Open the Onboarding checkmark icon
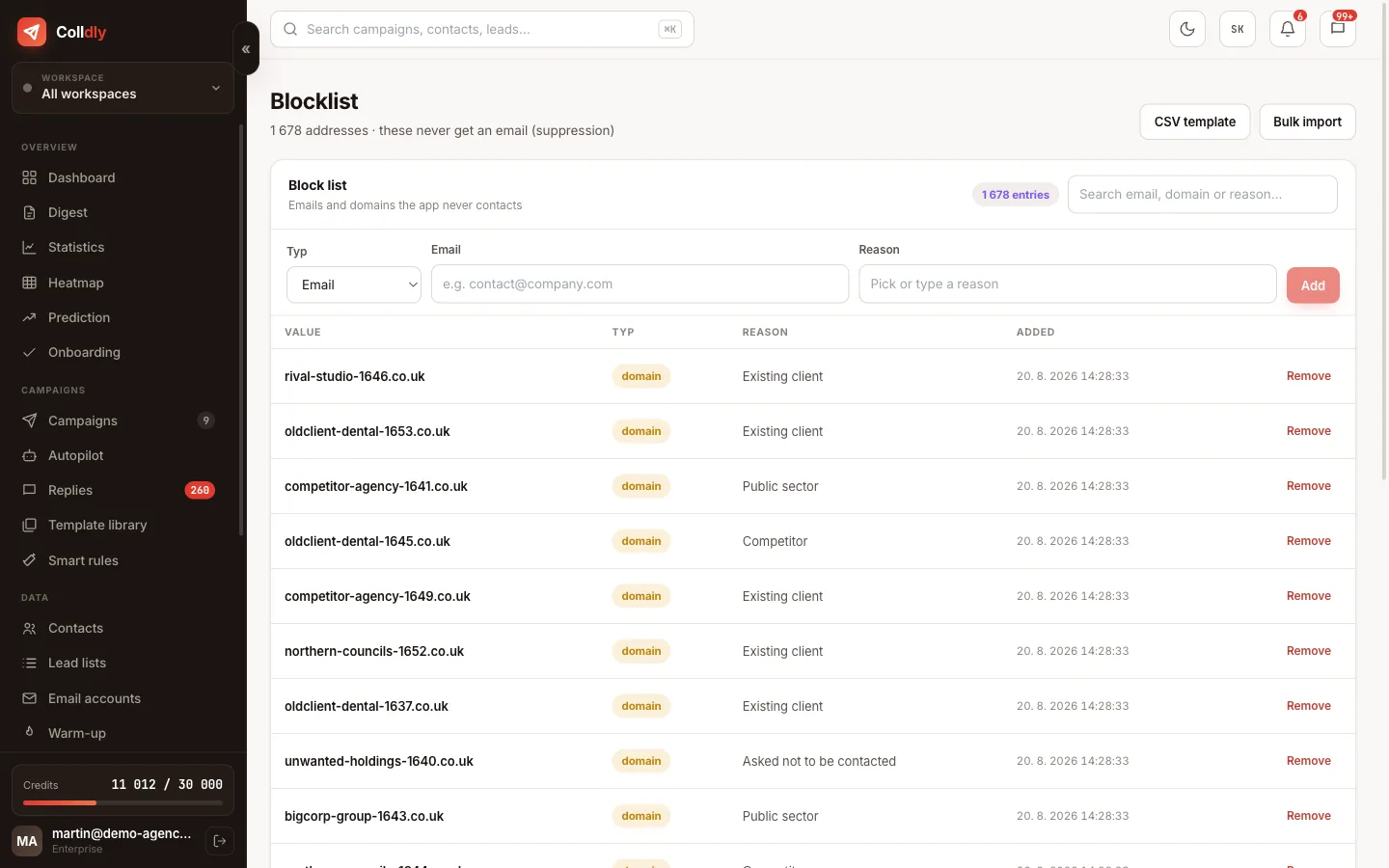This screenshot has width=1389, height=868. [x=29, y=352]
